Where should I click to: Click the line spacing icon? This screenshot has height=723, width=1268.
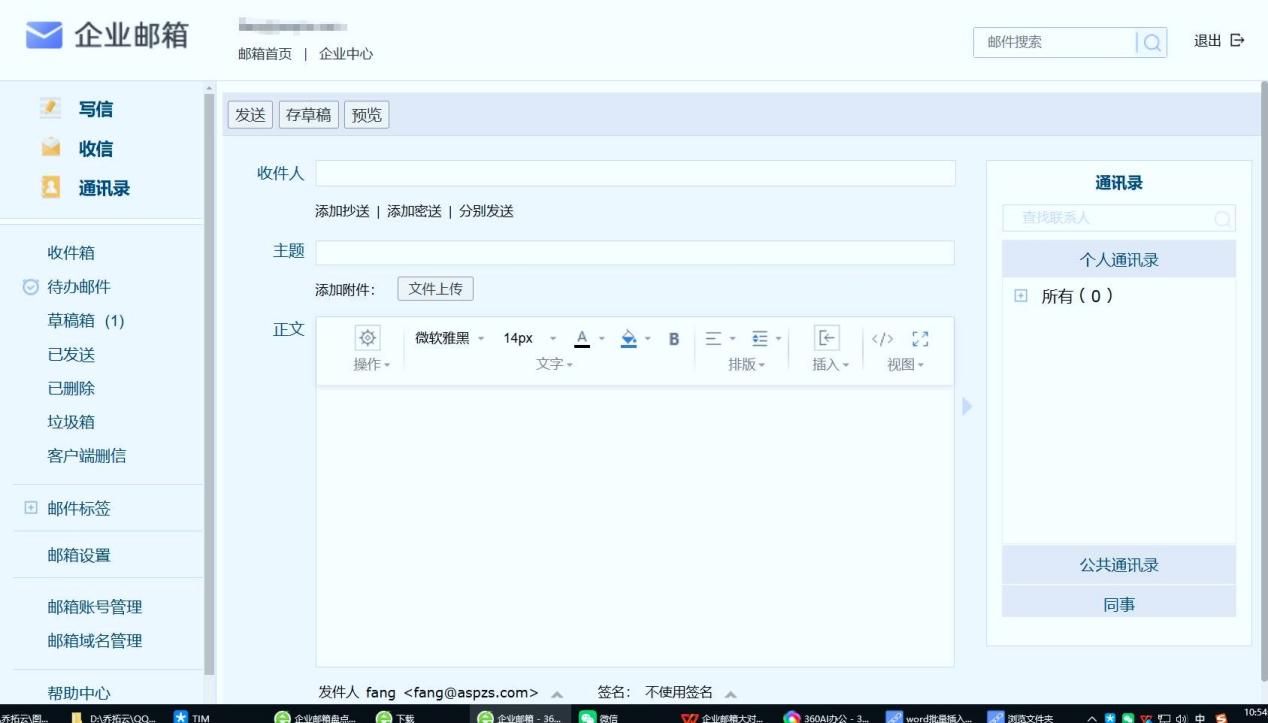click(x=760, y=339)
